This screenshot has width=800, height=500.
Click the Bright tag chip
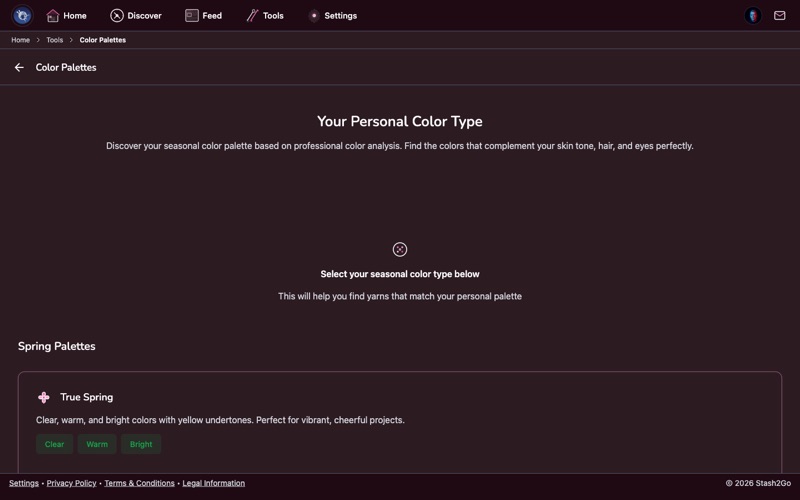[141, 444]
